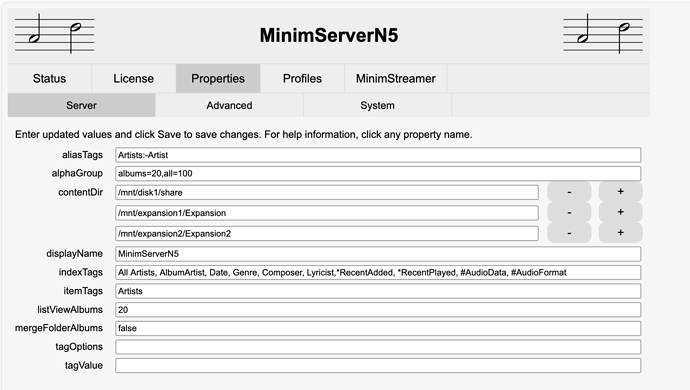Open help for the aliasTags property name
Image resolution: width=690 pixels, height=390 pixels.
pyautogui.click(x=82, y=155)
